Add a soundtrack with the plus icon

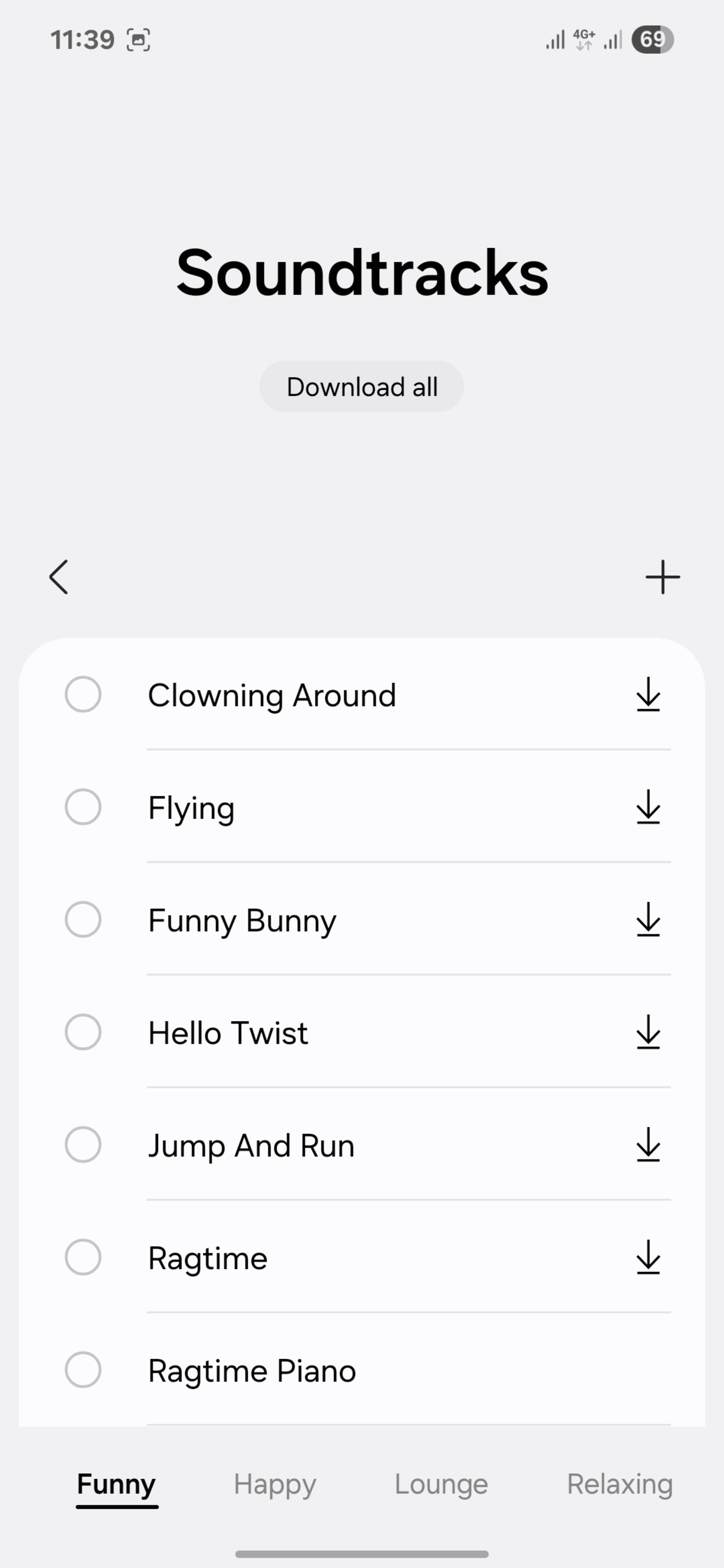(x=663, y=577)
